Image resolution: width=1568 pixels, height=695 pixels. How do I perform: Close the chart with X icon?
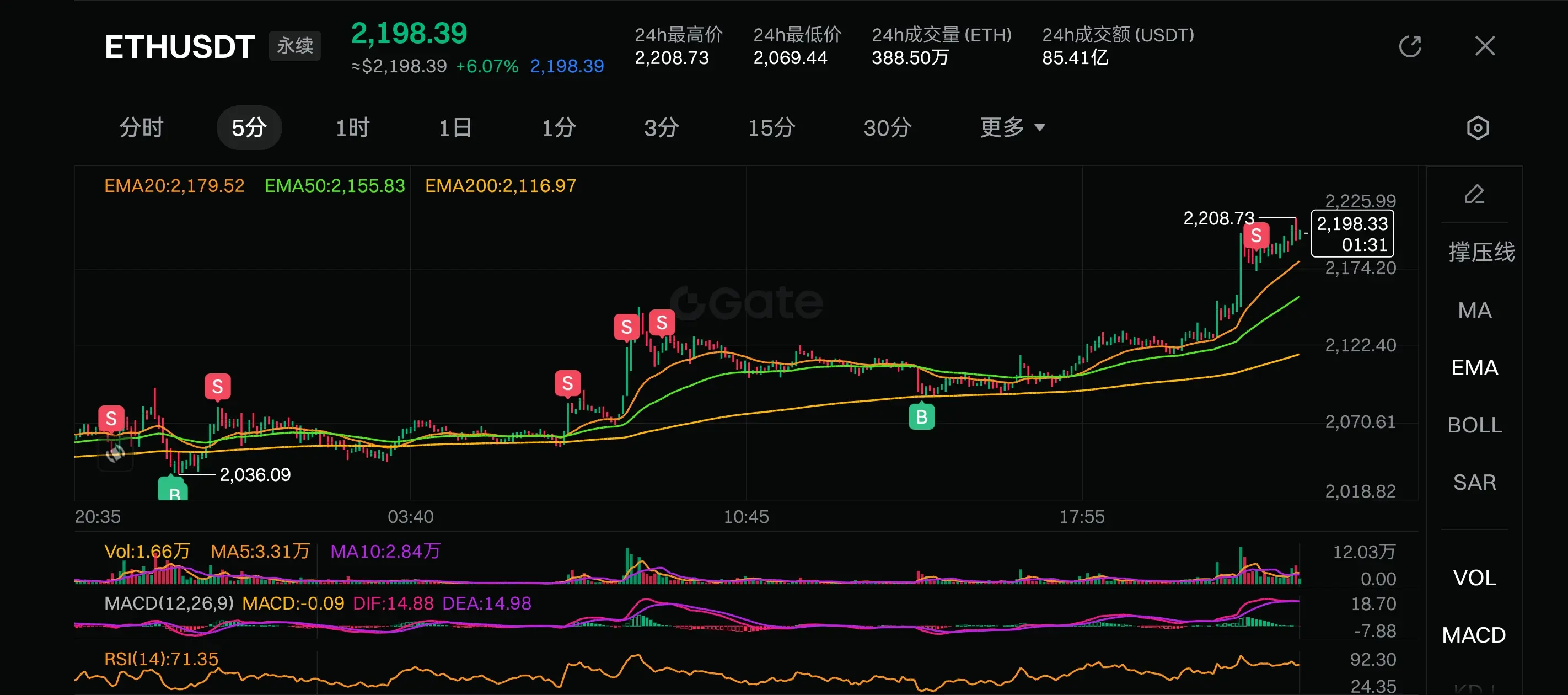tap(1485, 46)
